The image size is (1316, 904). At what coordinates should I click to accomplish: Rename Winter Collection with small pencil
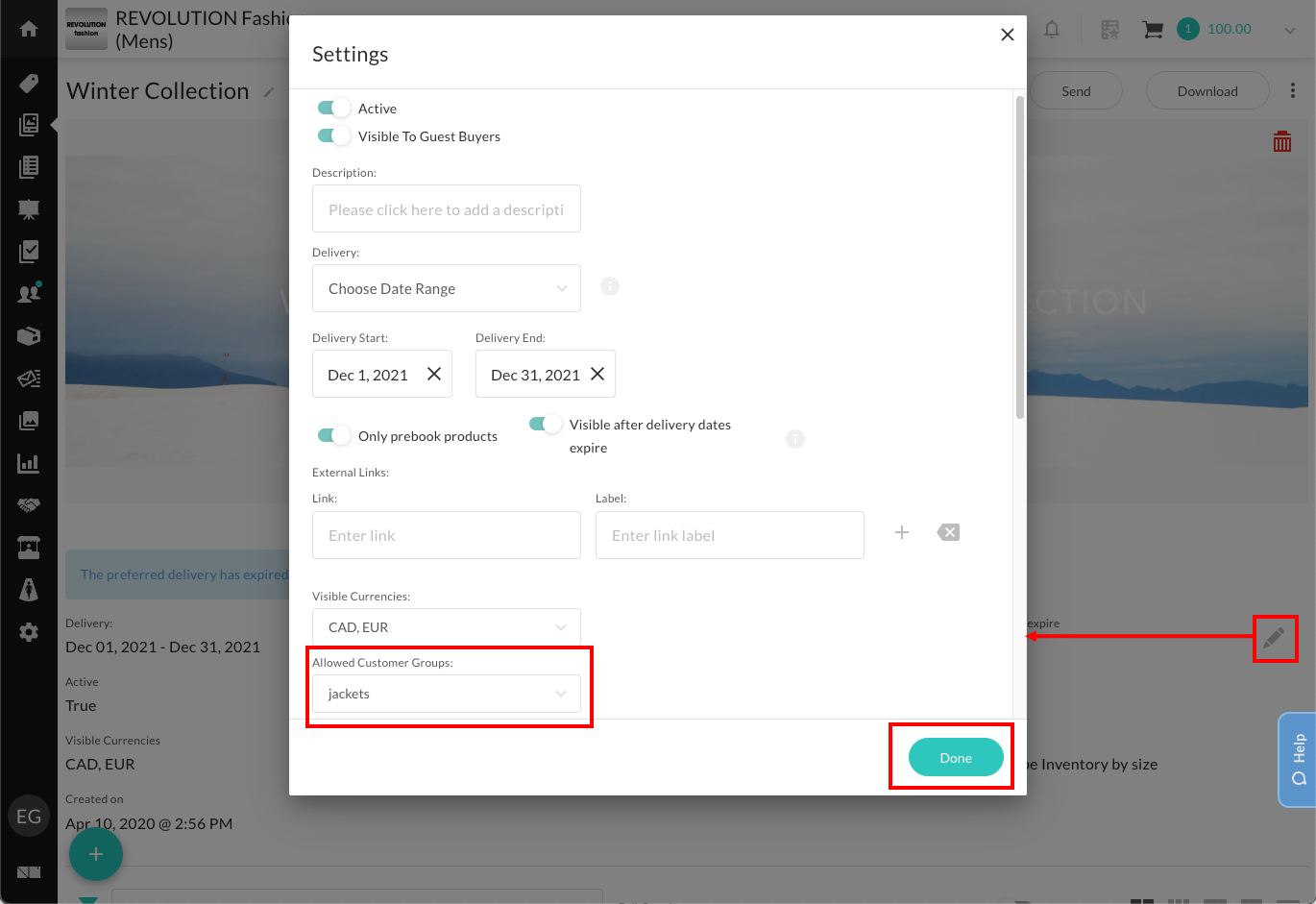(x=269, y=92)
